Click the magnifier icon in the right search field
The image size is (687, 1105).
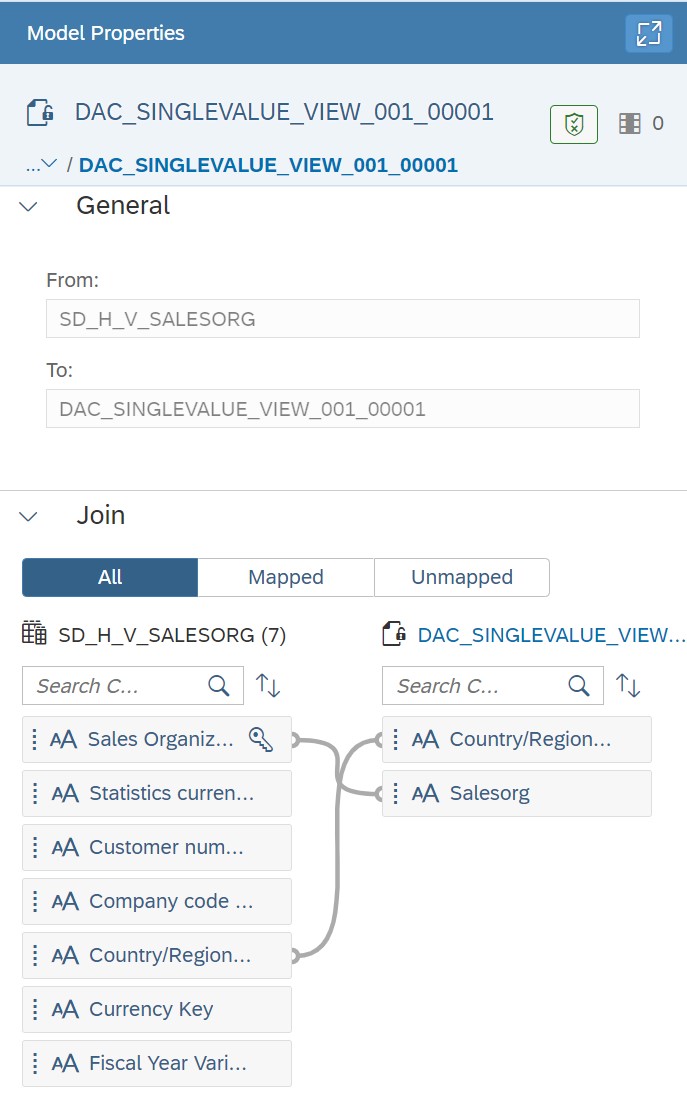(578, 685)
